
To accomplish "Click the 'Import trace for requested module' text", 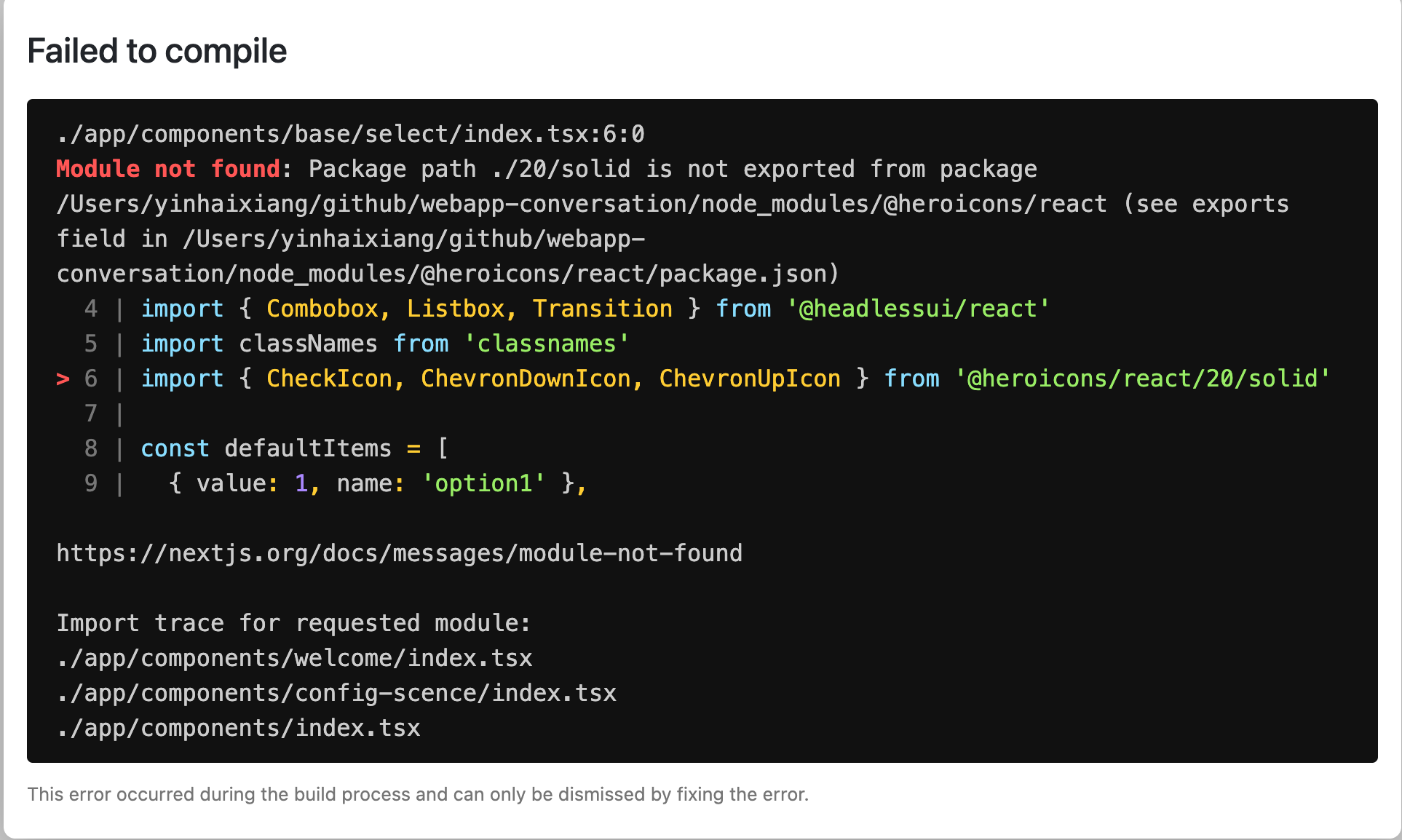I will click(x=293, y=623).
